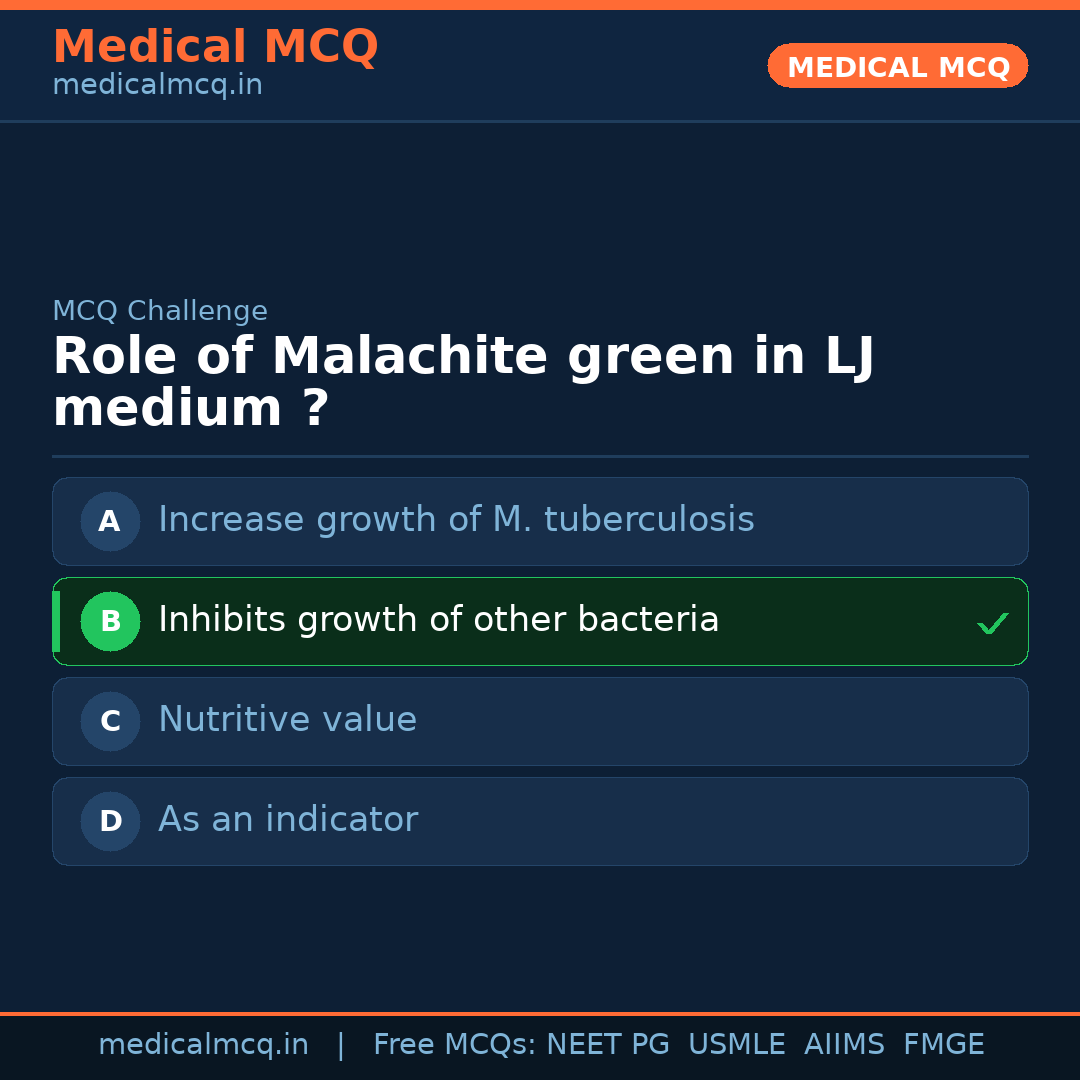1080x1080 pixels.
Task: Click the MCQ Challenge label
Action: pyautogui.click(x=160, y=311)
